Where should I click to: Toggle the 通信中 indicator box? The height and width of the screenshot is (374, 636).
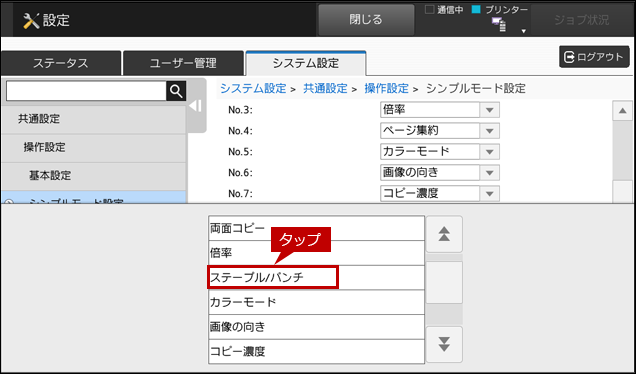point(430,9)
